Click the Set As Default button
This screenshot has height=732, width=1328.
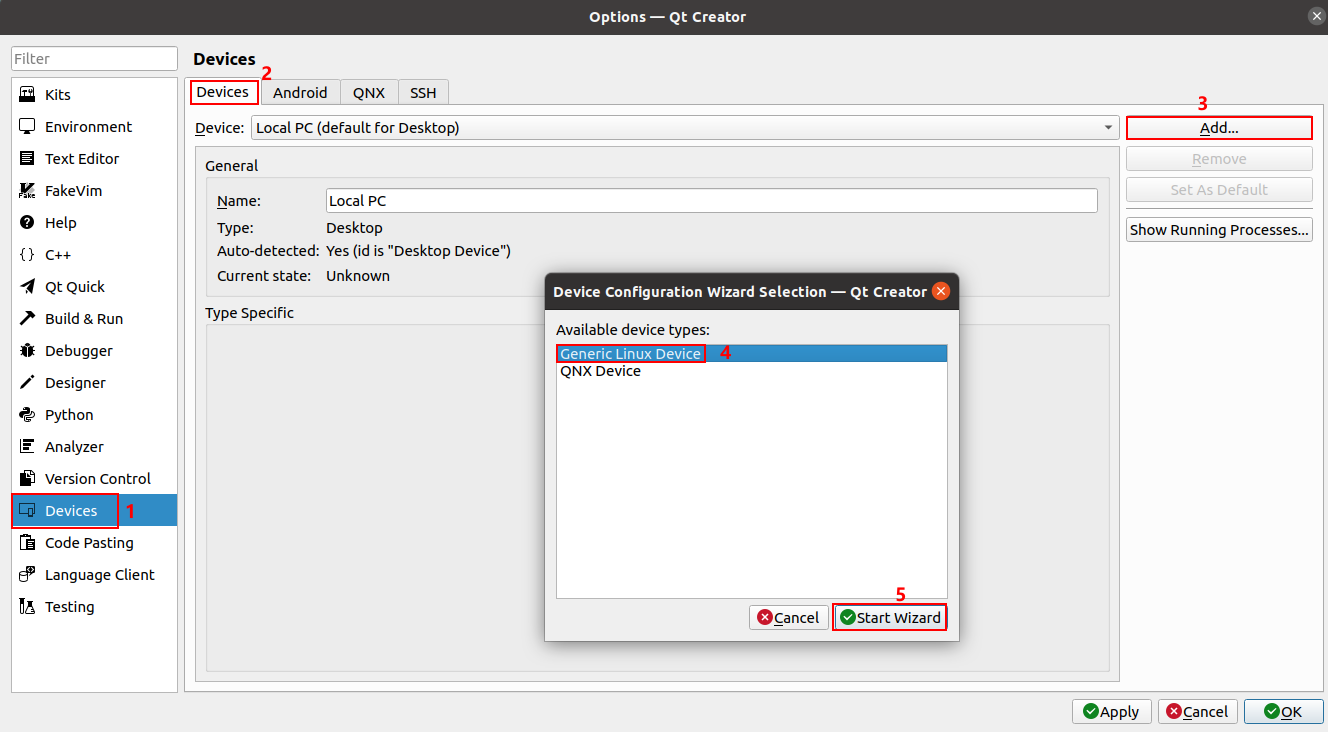[x=1219, y=190]
